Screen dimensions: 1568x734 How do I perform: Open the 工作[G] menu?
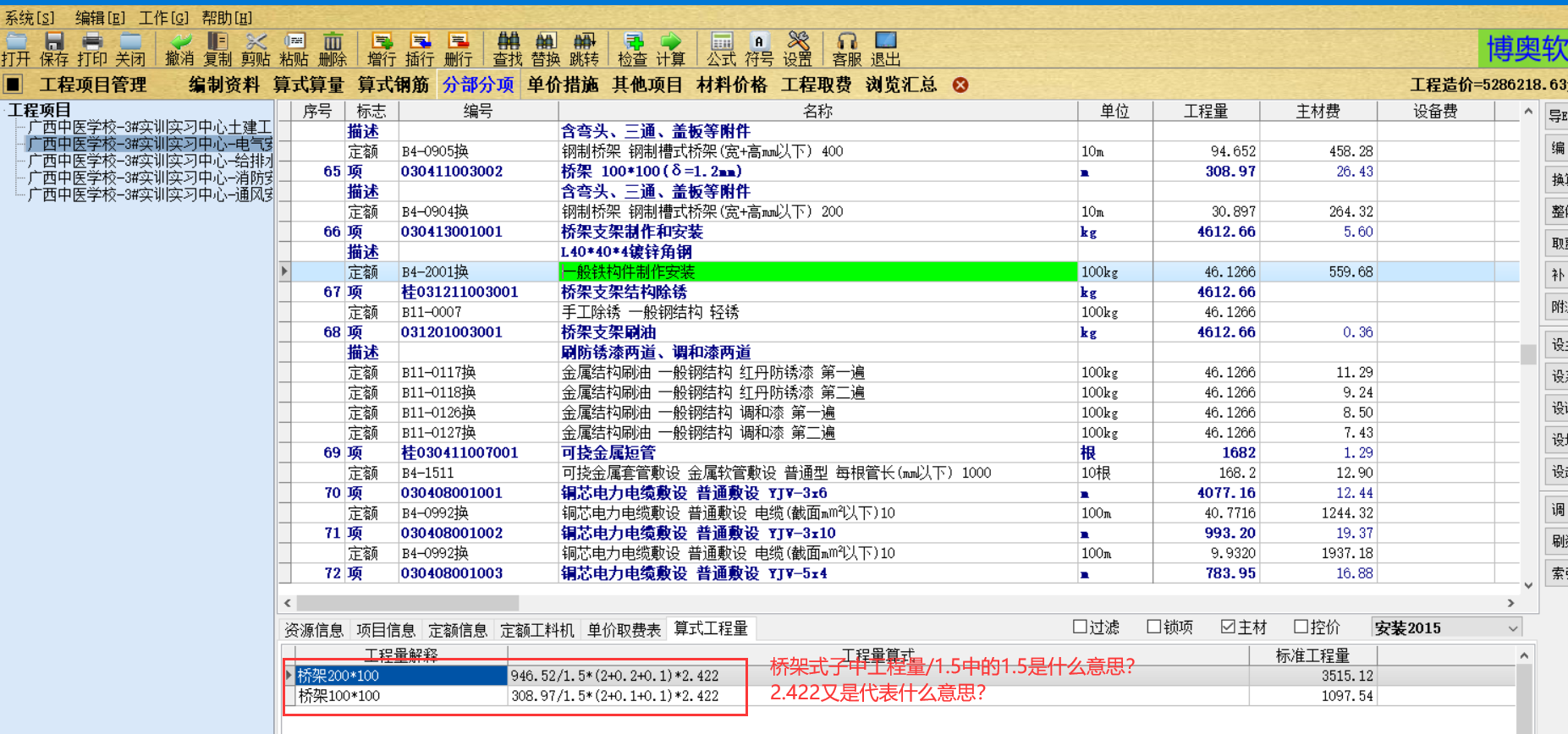point(163,18)
